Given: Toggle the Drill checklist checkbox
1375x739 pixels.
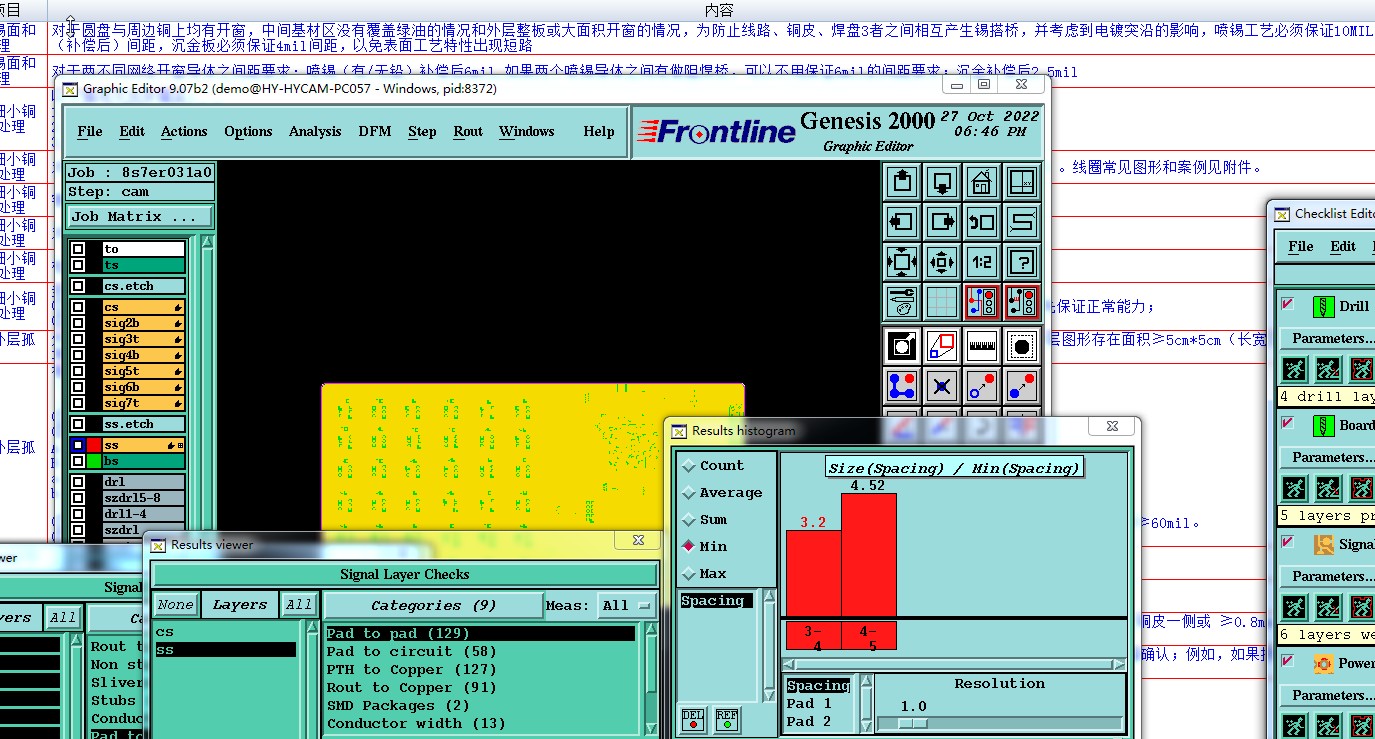Looking at the screenshot, I should tap(1288, 304).
